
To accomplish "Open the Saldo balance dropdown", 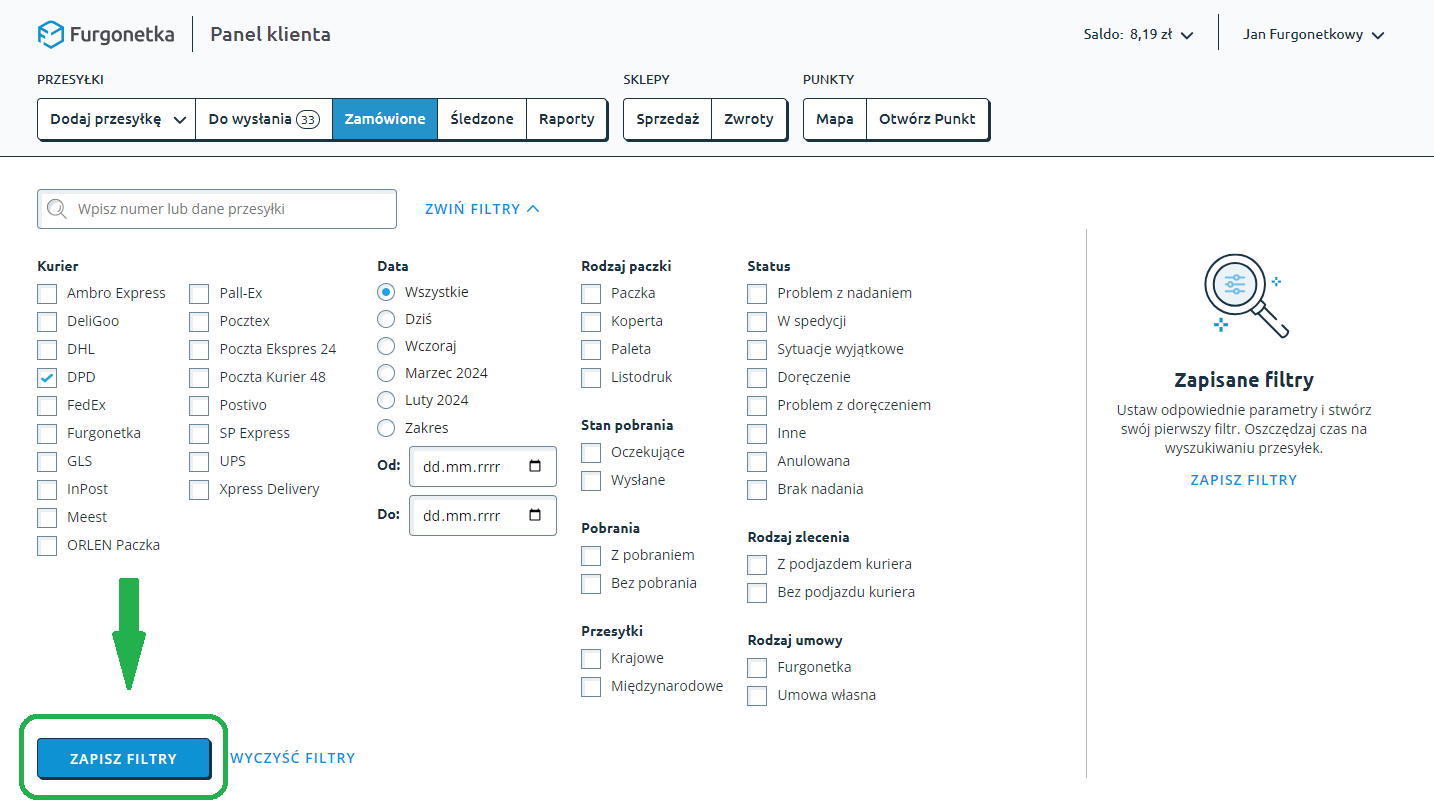I will point(1138,34).
